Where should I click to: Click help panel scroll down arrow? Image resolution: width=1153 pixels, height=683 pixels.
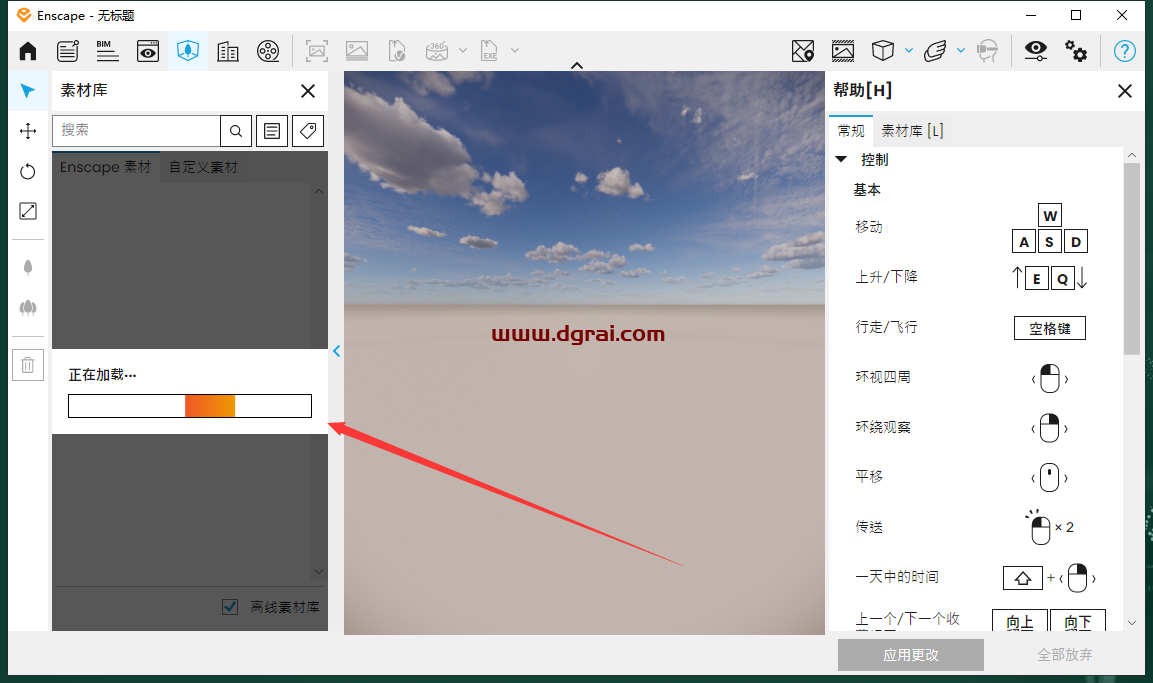[x=1132, y=623]
